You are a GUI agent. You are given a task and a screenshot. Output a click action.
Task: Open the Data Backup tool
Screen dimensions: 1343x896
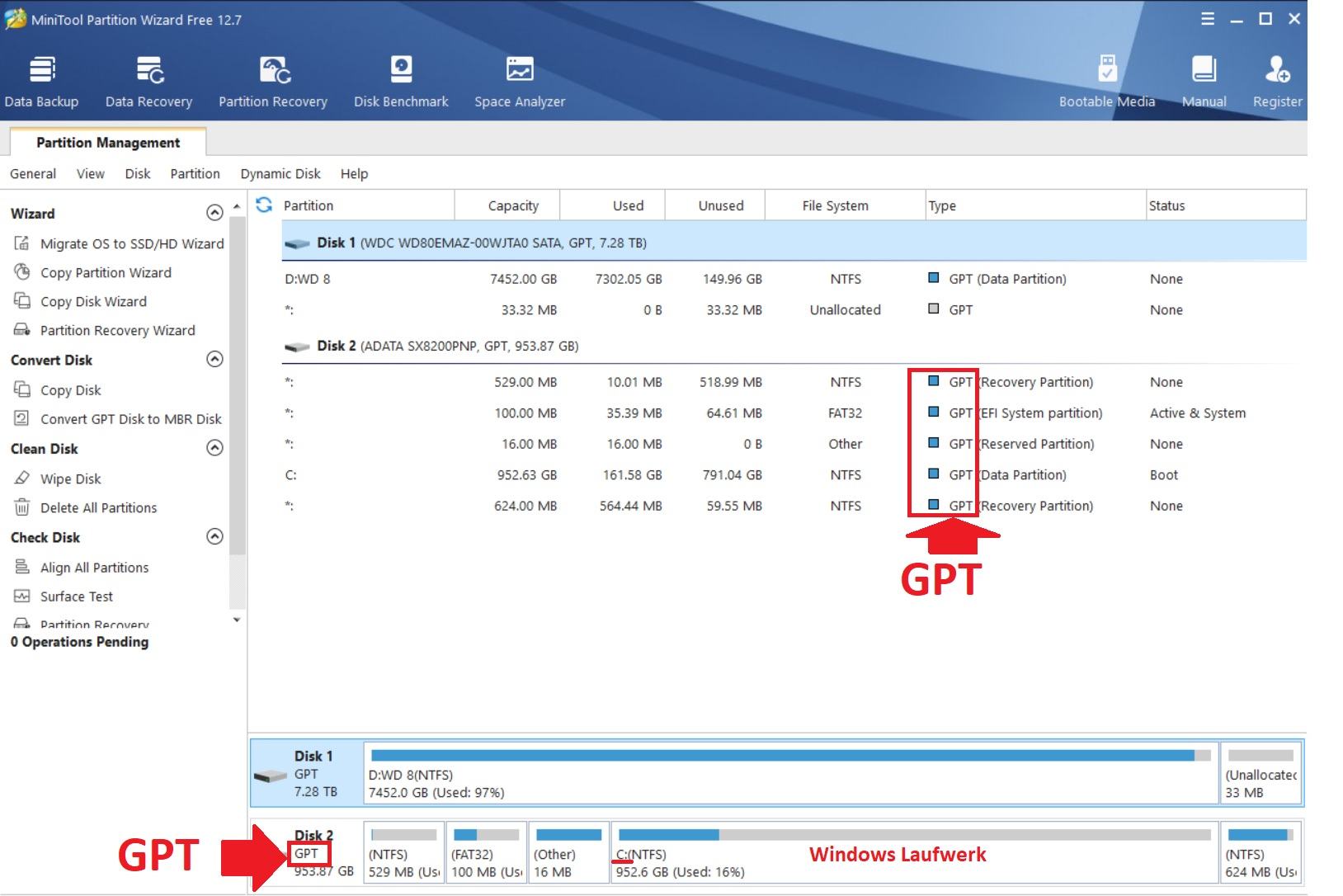coord(41,82)
